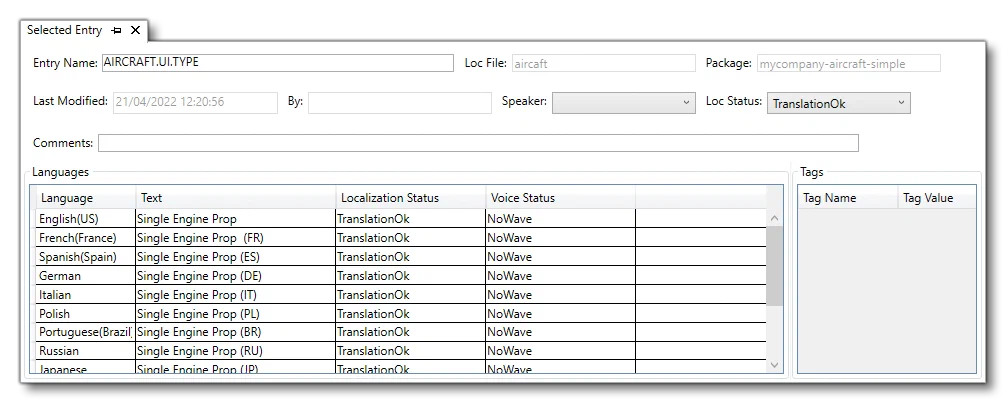Sort by Voice Status column header
This screenshot has height=403, width=1006.
560,198
